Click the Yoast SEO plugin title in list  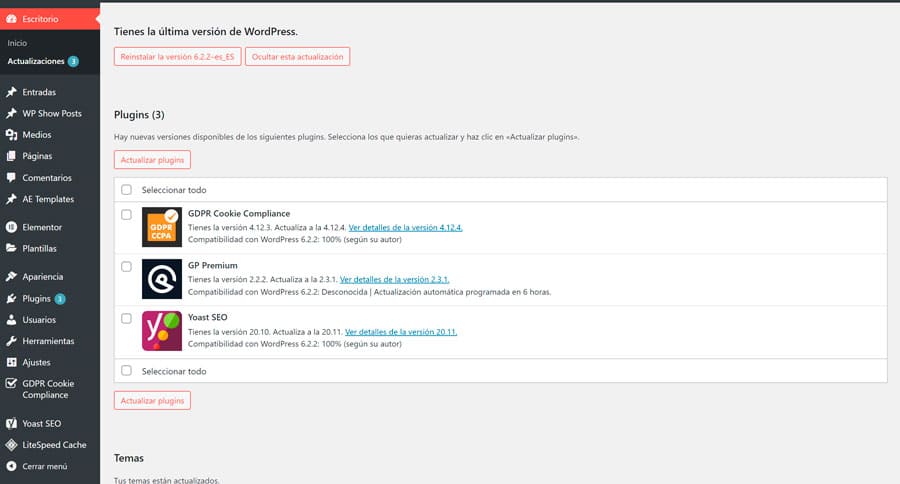(207, 317)
